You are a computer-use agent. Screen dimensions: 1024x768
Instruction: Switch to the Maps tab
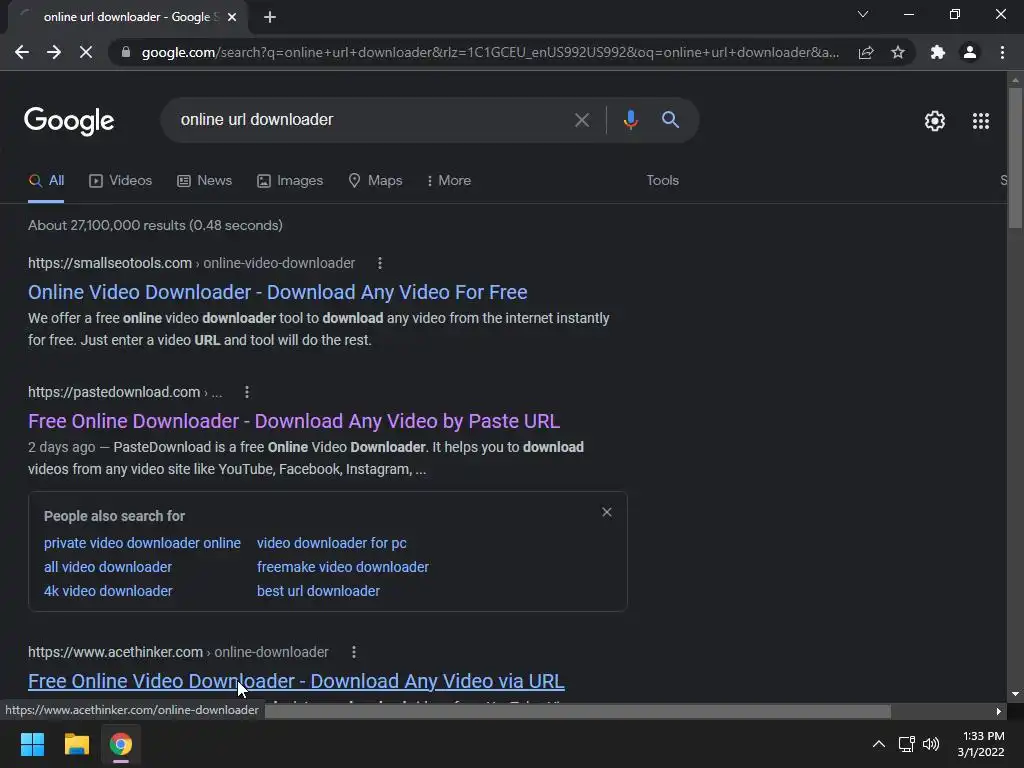[375, 181]
